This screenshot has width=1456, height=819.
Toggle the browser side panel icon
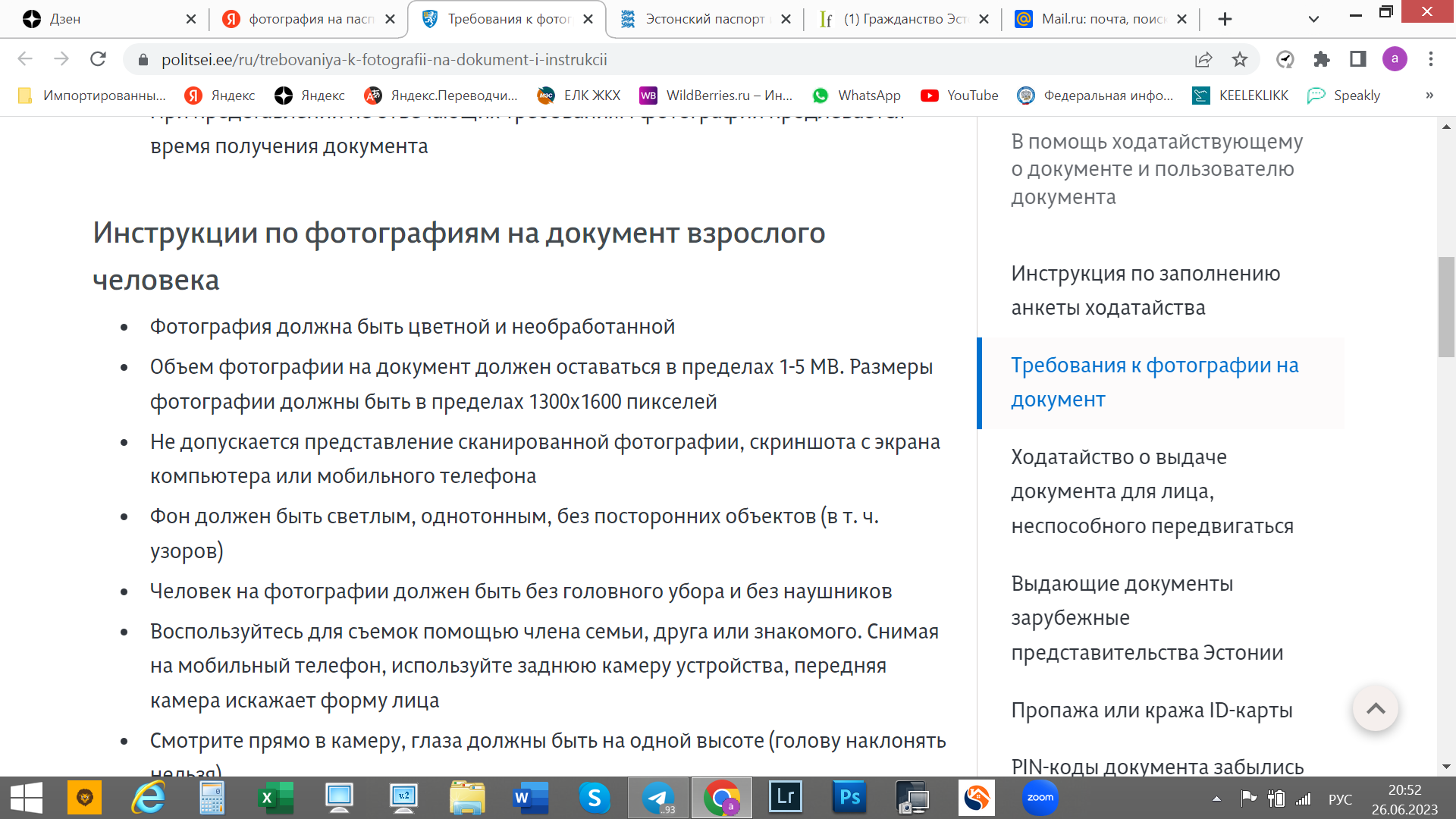tap(1358, 59)
